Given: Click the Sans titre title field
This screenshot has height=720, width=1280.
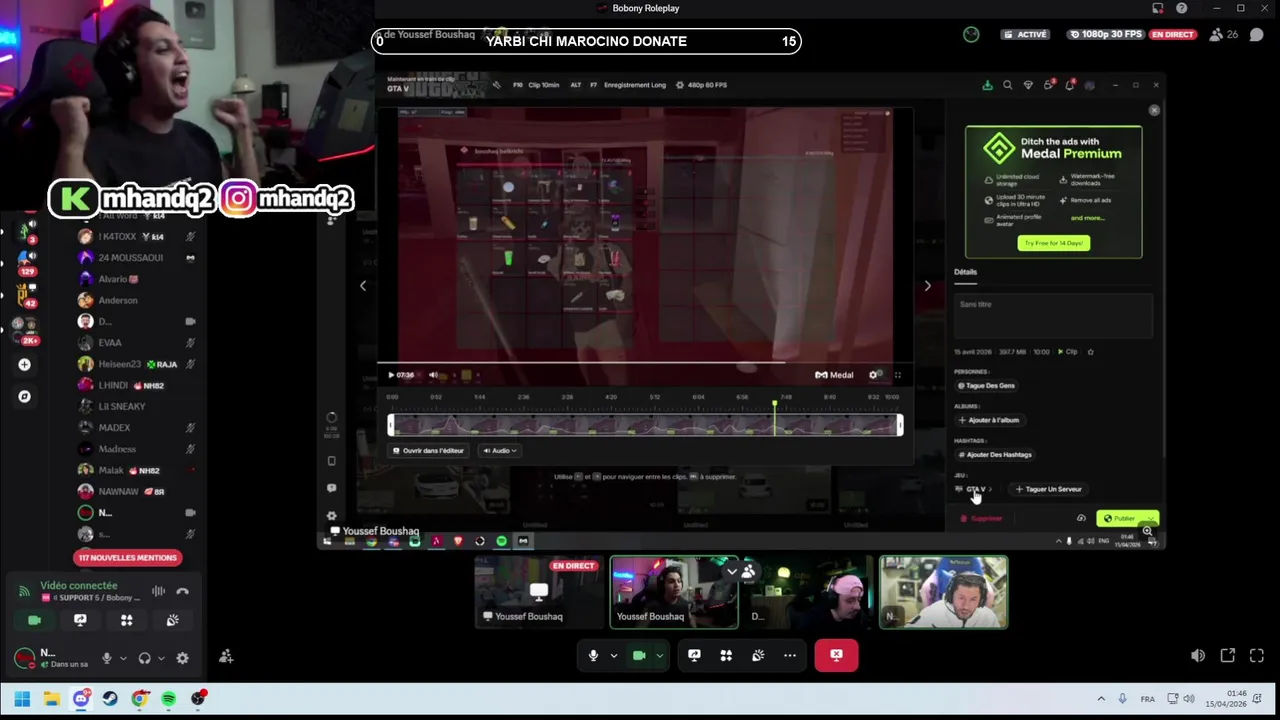Looking at the screenshot, I should [1054, 318].
